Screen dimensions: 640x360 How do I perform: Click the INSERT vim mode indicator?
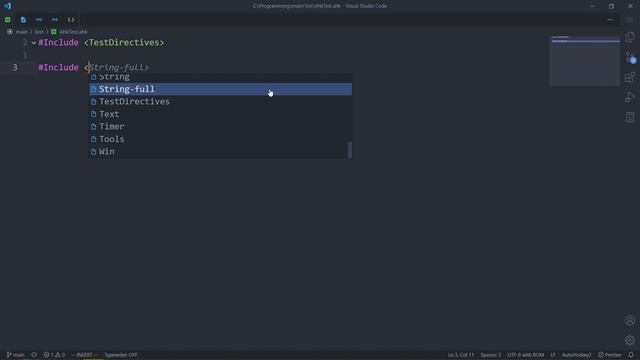tap(84, 355)
